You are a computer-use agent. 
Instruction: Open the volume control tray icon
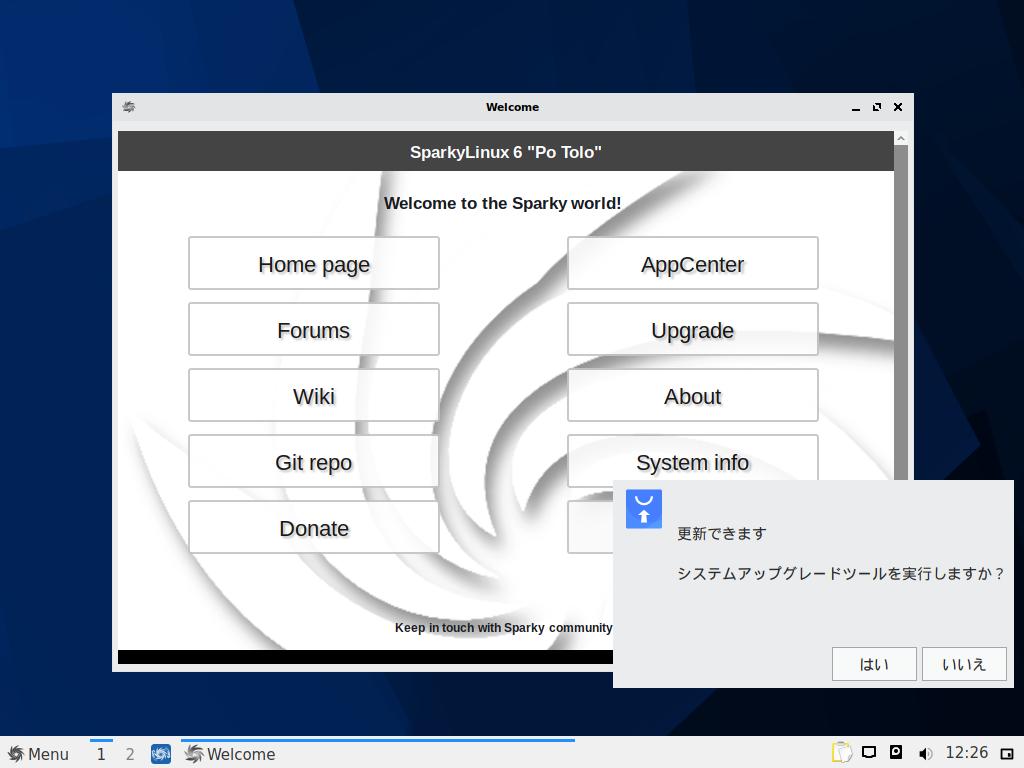tap(925, 754)
